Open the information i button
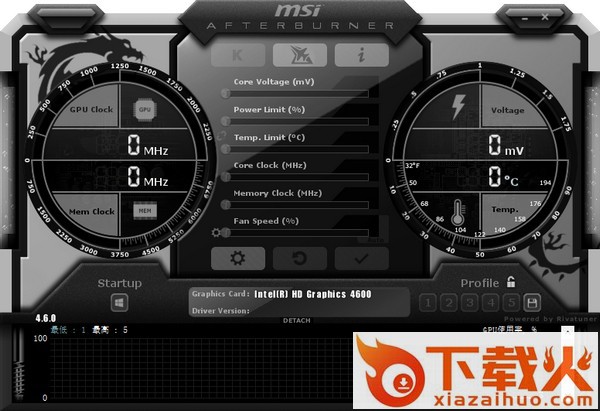The image size is (600, 411). [362, 55]
